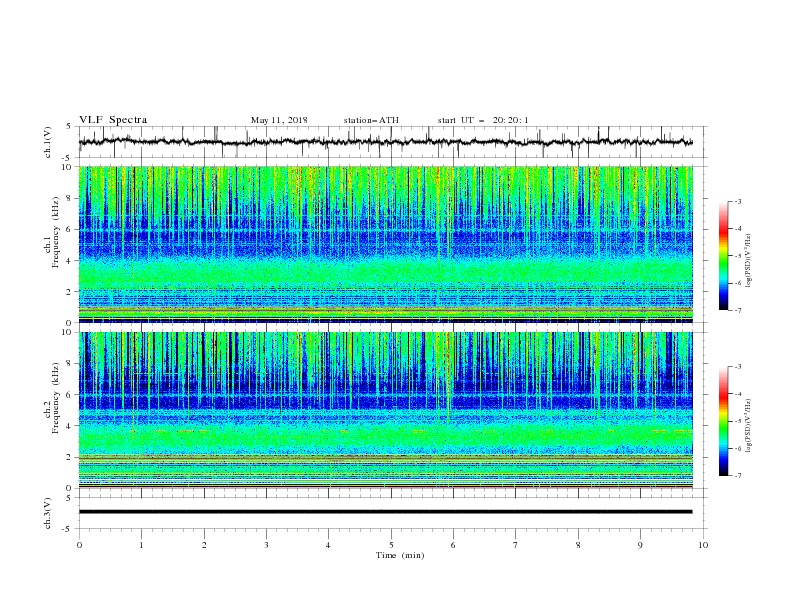The image size is (792, 612).
Task: Click inside the ch.2 spectrogram panel
Action: point(385,410)
